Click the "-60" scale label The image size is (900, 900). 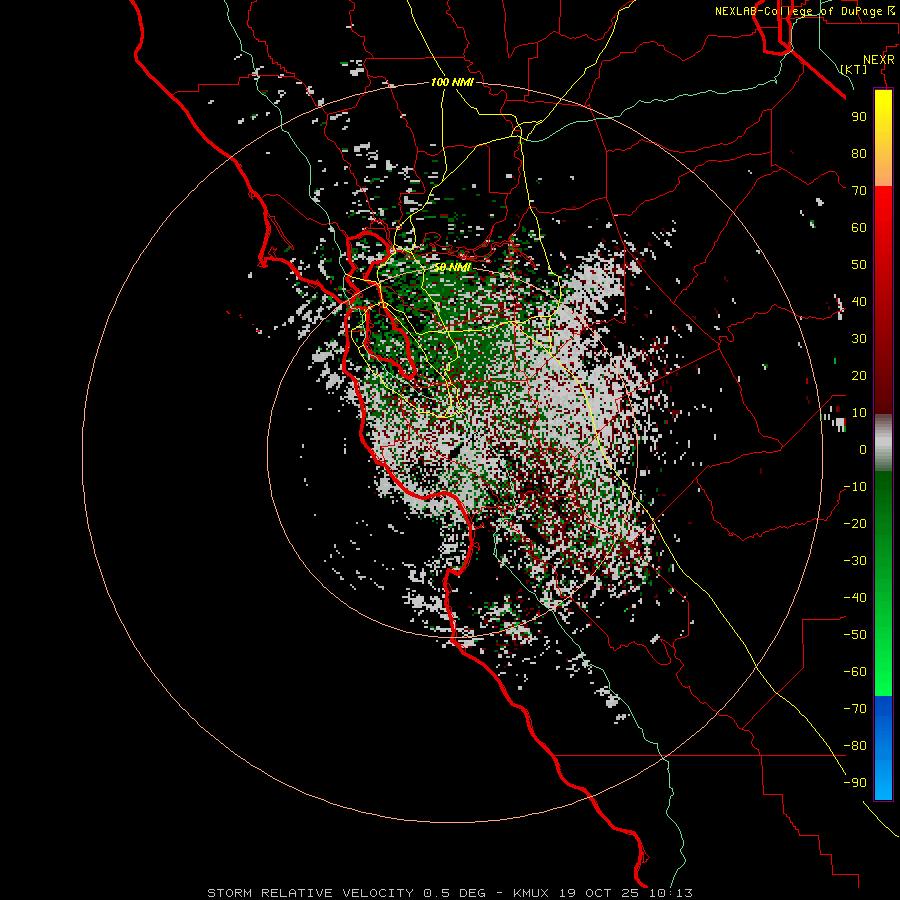tap(855, 672)
